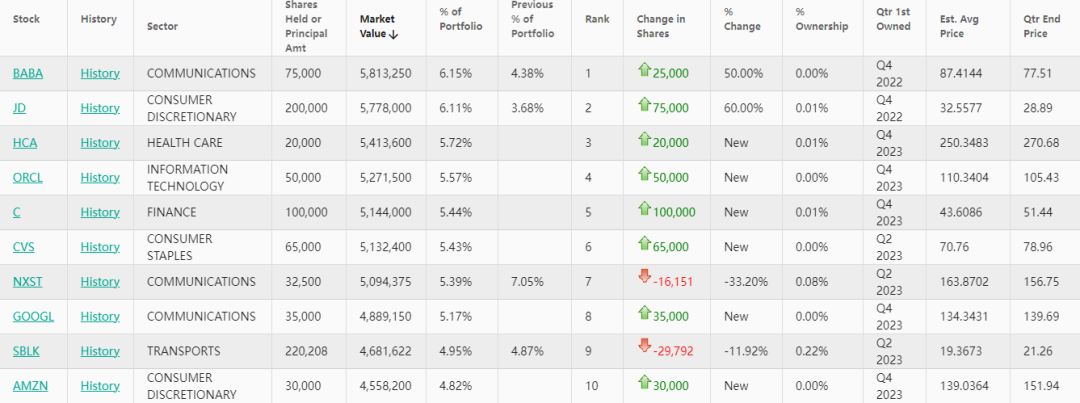
Task: Open the GOOGL stock link
Action: point(33,316)
